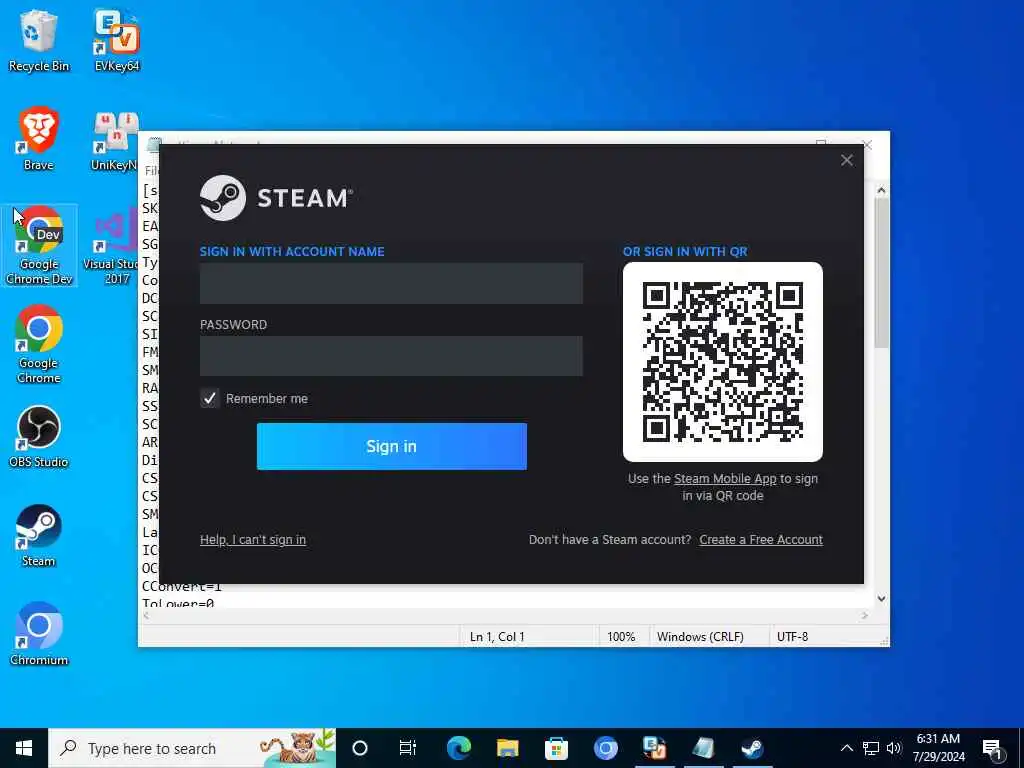Launch the EVKey64 desktop shortcut
Image resolution: width=1024 pixels, height=768 pixels.
pos(117,40)
